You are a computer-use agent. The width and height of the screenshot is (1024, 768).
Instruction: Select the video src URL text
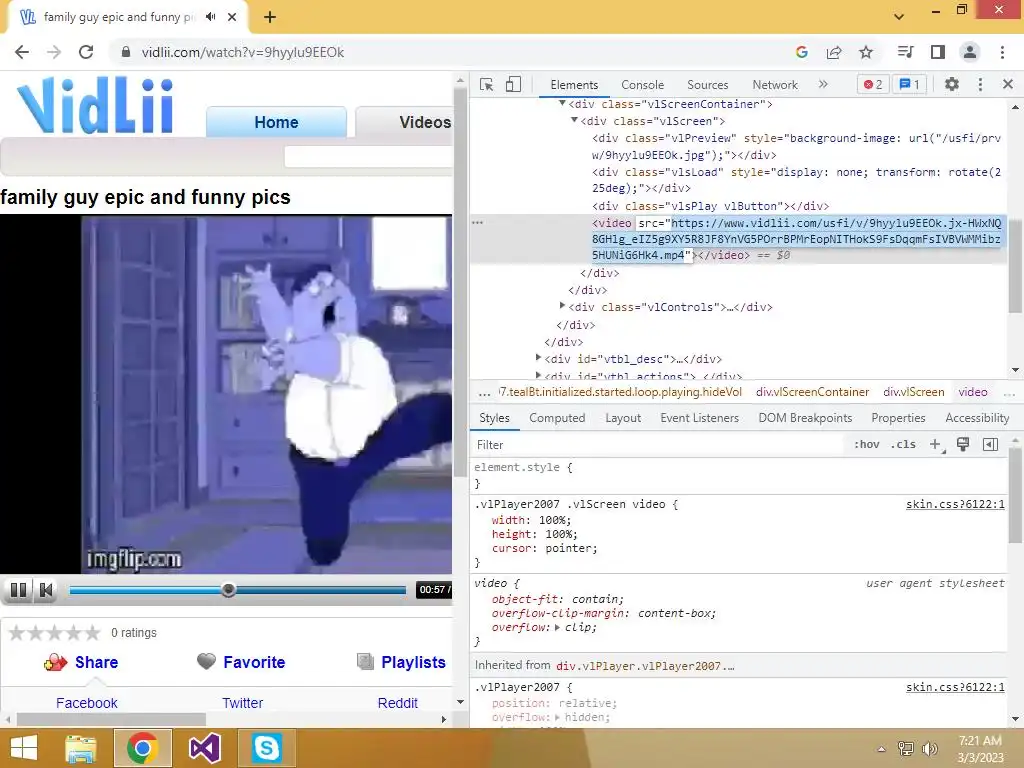[796, 239]
